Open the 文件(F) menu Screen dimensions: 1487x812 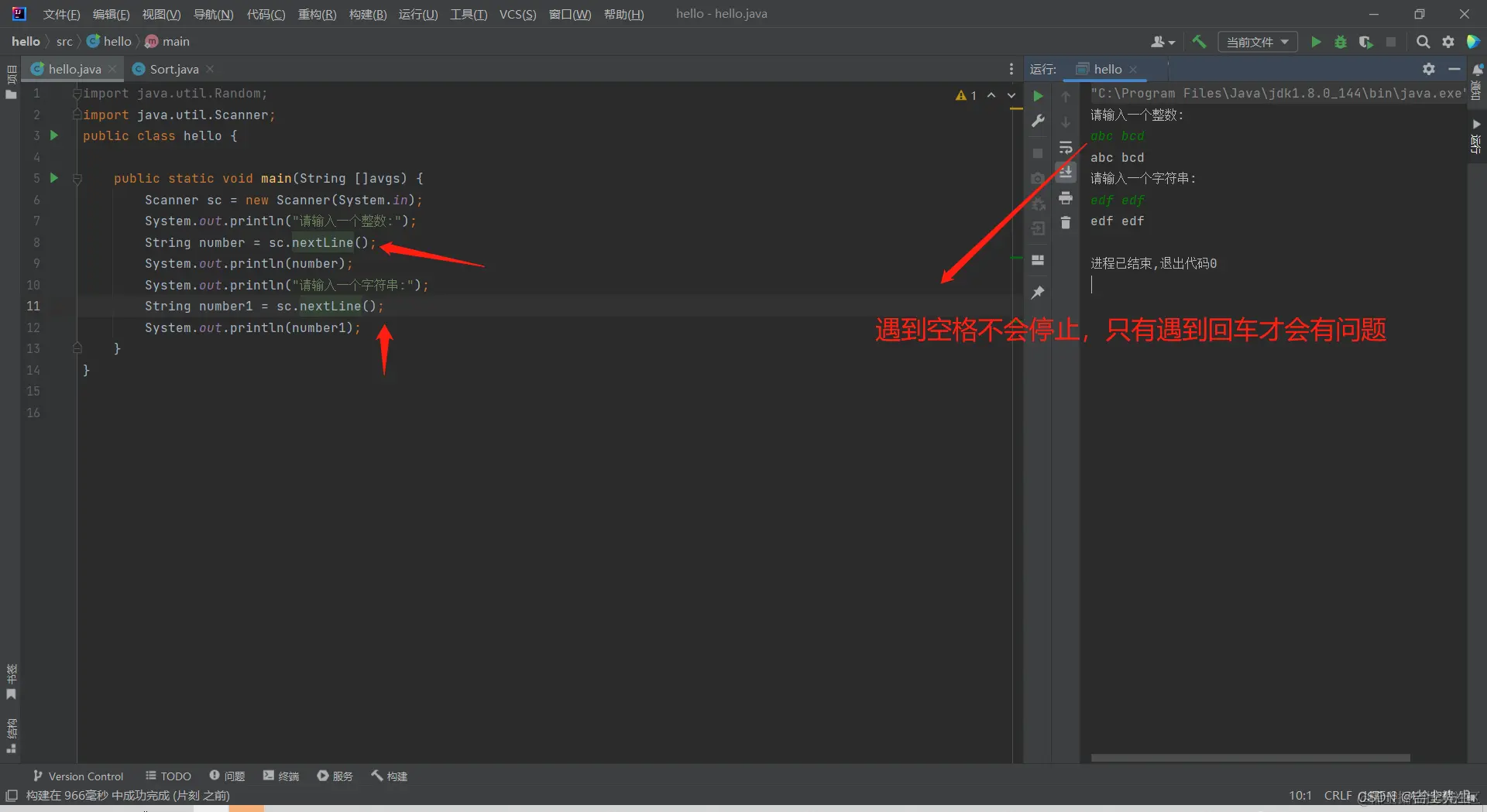coord(61,14)
